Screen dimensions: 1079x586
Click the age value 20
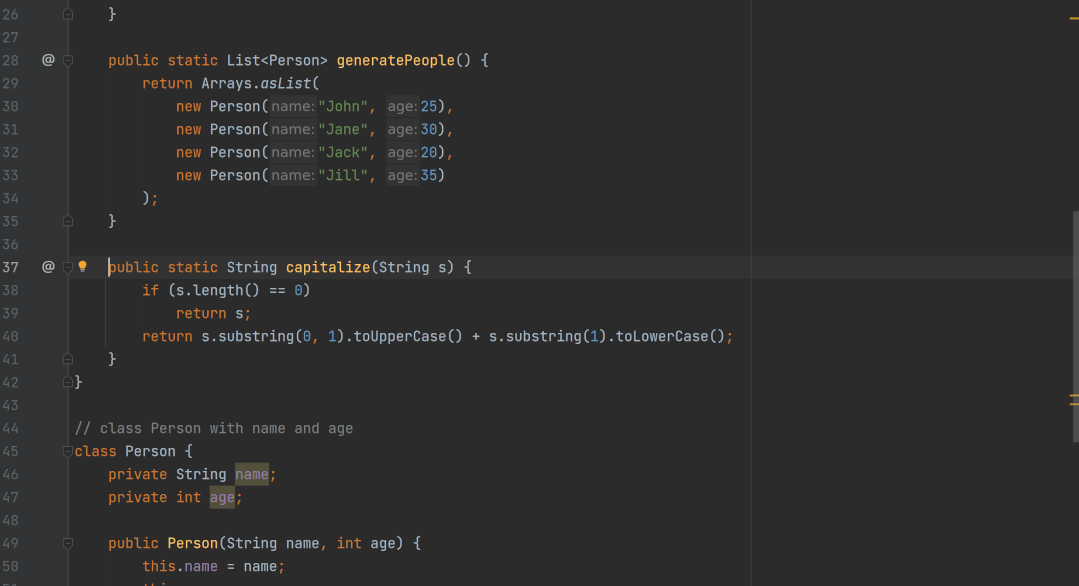(x=429, y=153)
